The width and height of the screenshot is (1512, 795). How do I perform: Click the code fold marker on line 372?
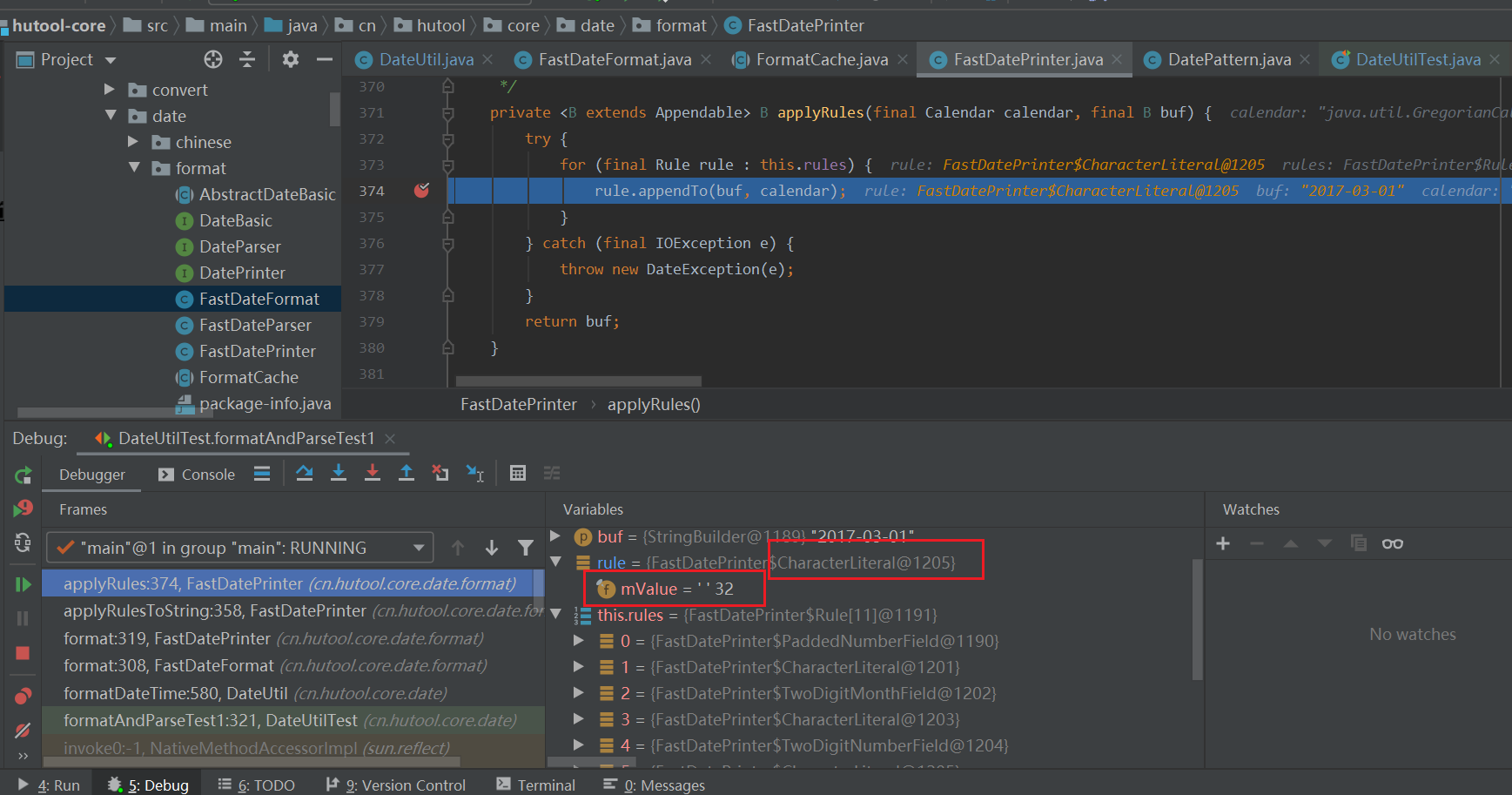click(x=448, y=138)
